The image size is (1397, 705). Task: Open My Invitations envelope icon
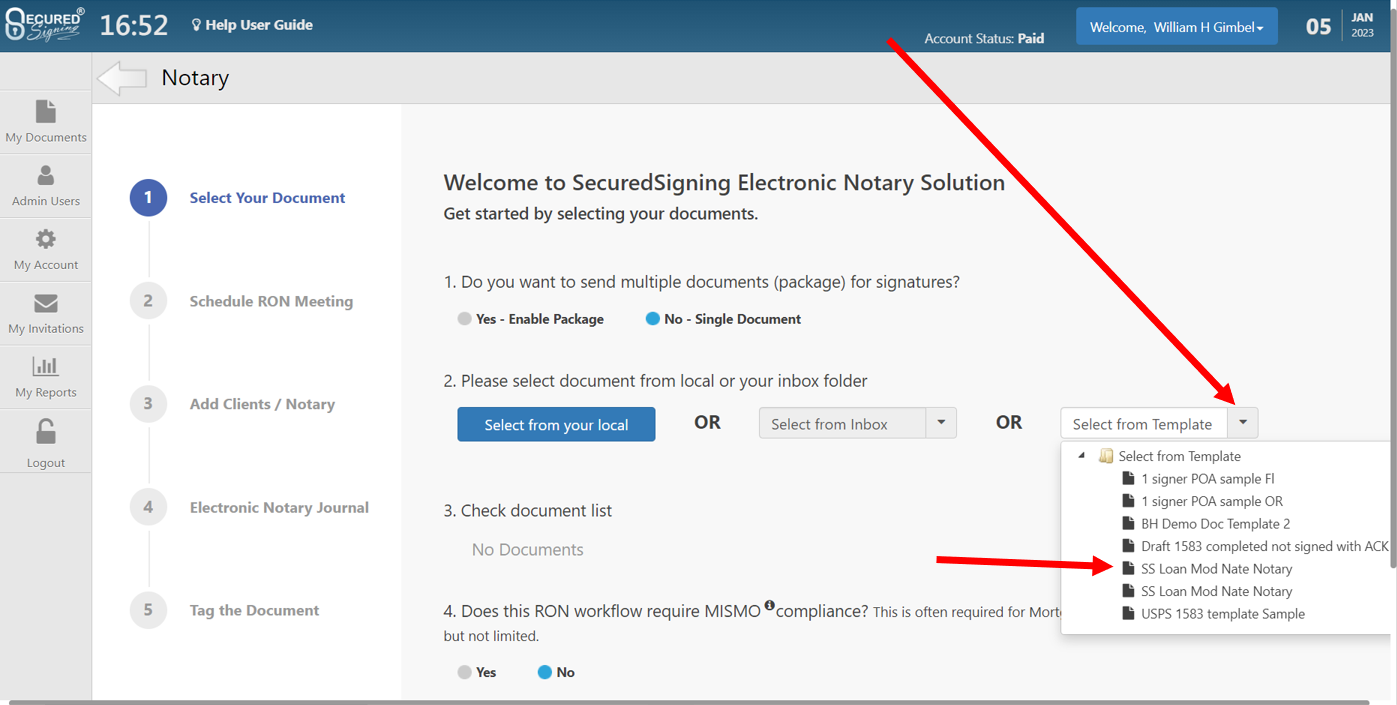(46, 303)
